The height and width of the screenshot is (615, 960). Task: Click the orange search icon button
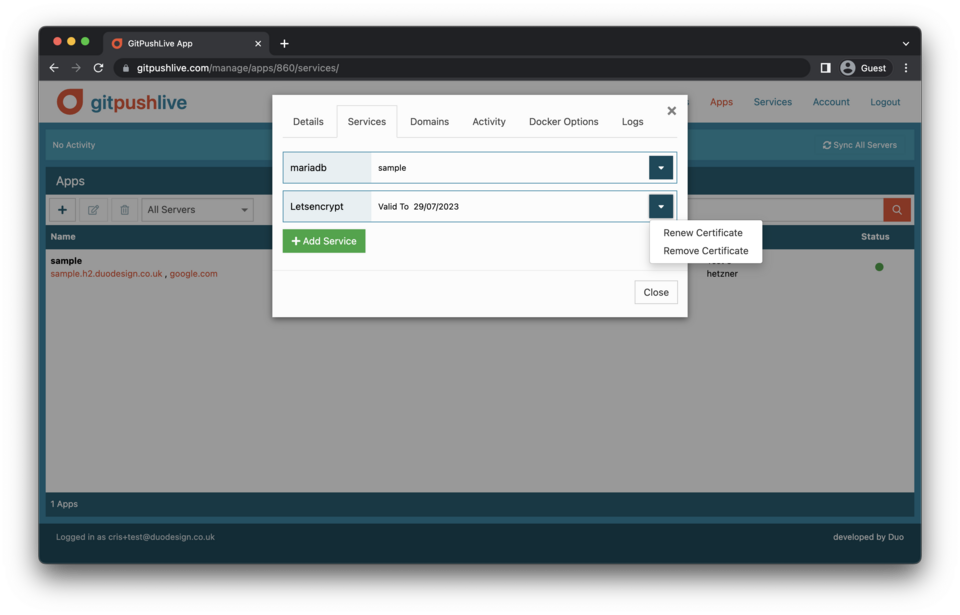(896, 209)
